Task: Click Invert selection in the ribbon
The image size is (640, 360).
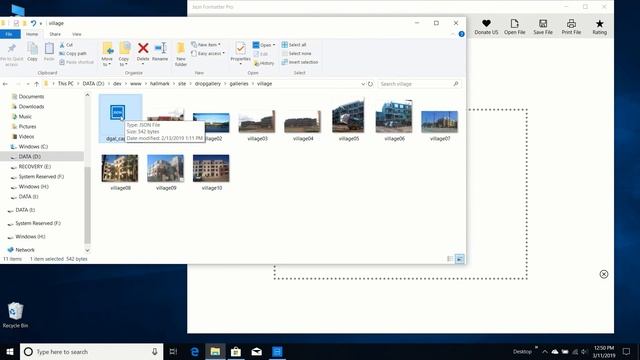Action: point(300,62)
